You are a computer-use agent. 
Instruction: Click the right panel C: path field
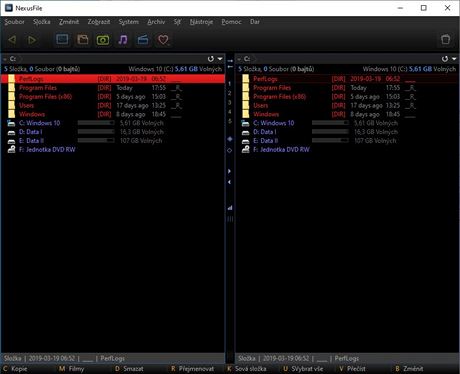point(348,59)
